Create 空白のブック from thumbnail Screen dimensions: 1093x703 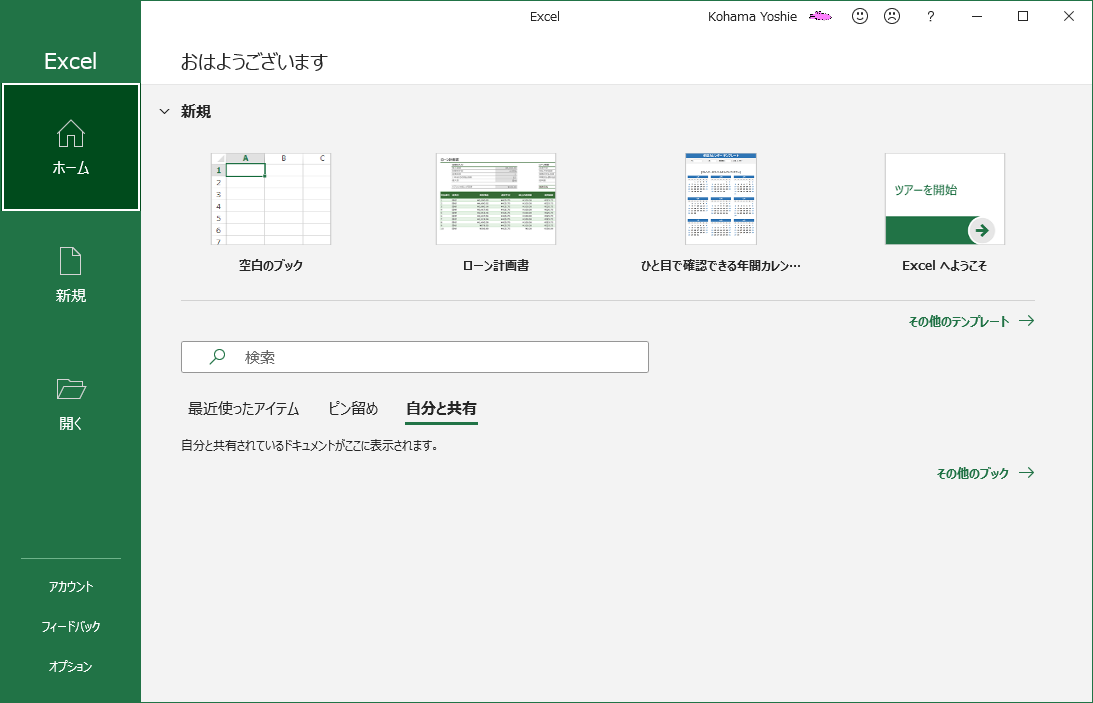click(270, 199)
